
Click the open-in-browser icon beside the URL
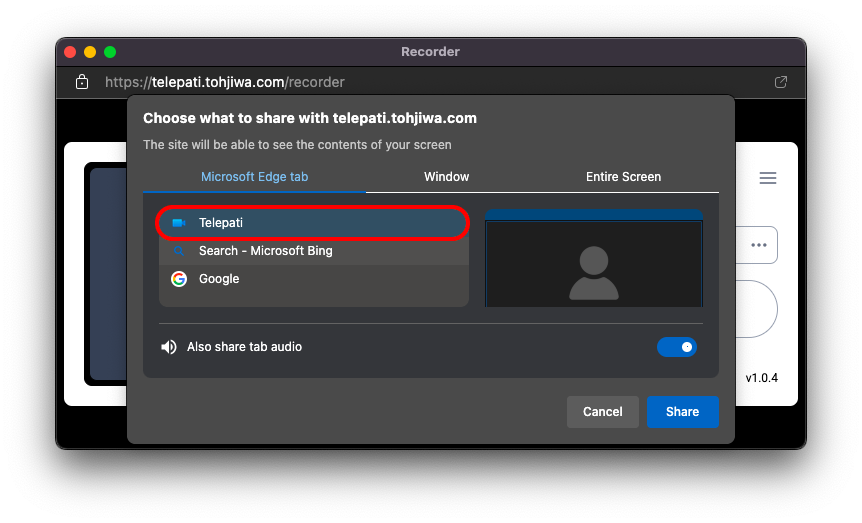point(781,82)
